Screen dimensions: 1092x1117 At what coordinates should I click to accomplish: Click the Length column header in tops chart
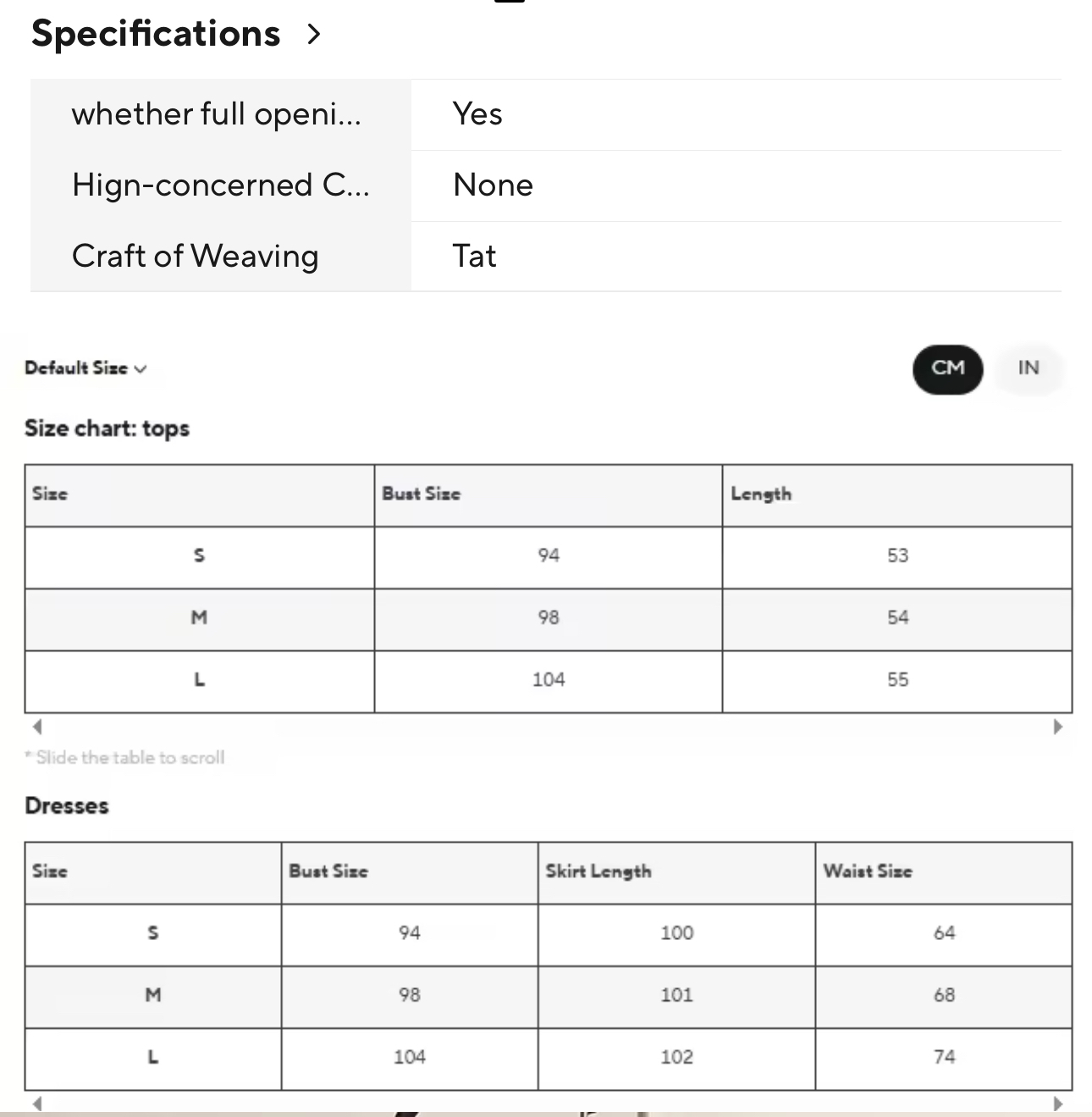point(761,494)
